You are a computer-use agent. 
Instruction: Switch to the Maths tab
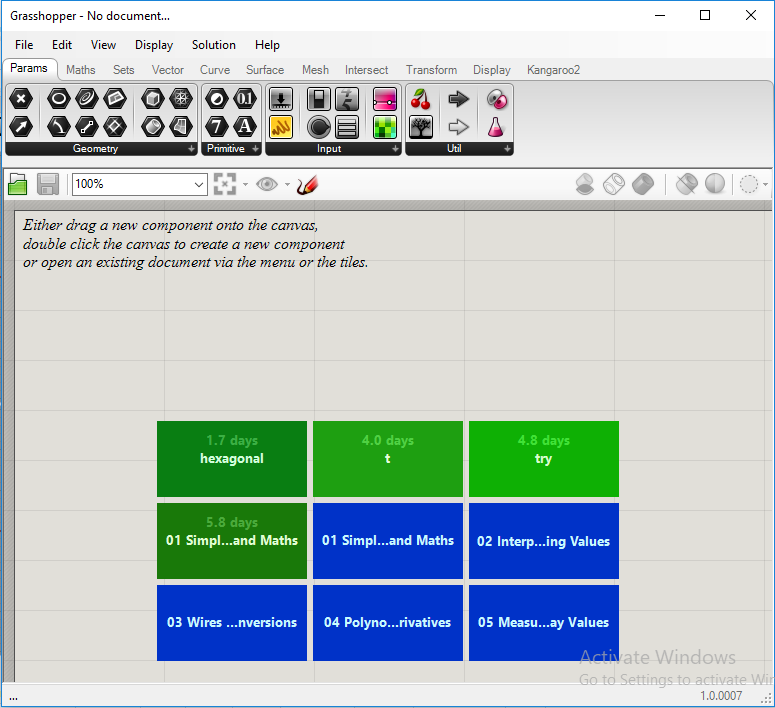tap(81, 70)
